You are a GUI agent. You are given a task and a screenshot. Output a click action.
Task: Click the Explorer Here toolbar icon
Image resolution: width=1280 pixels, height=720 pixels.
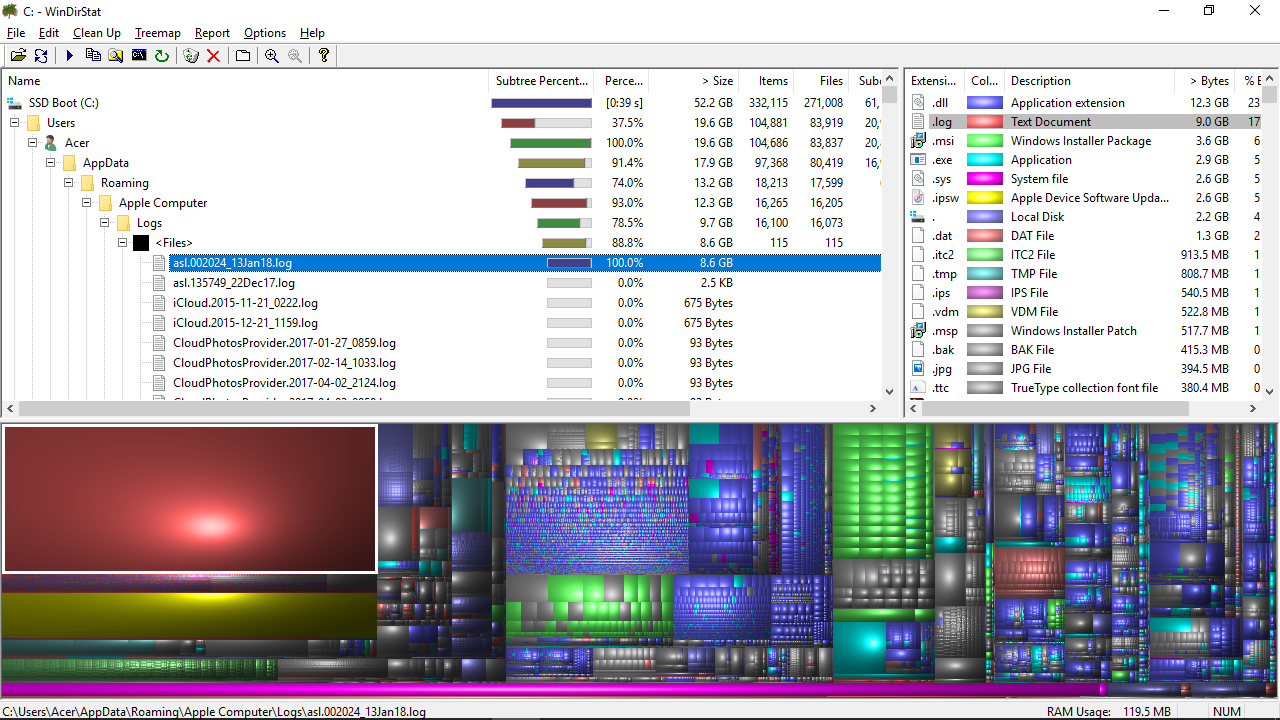pyautogui.click(x=116, y=56)
